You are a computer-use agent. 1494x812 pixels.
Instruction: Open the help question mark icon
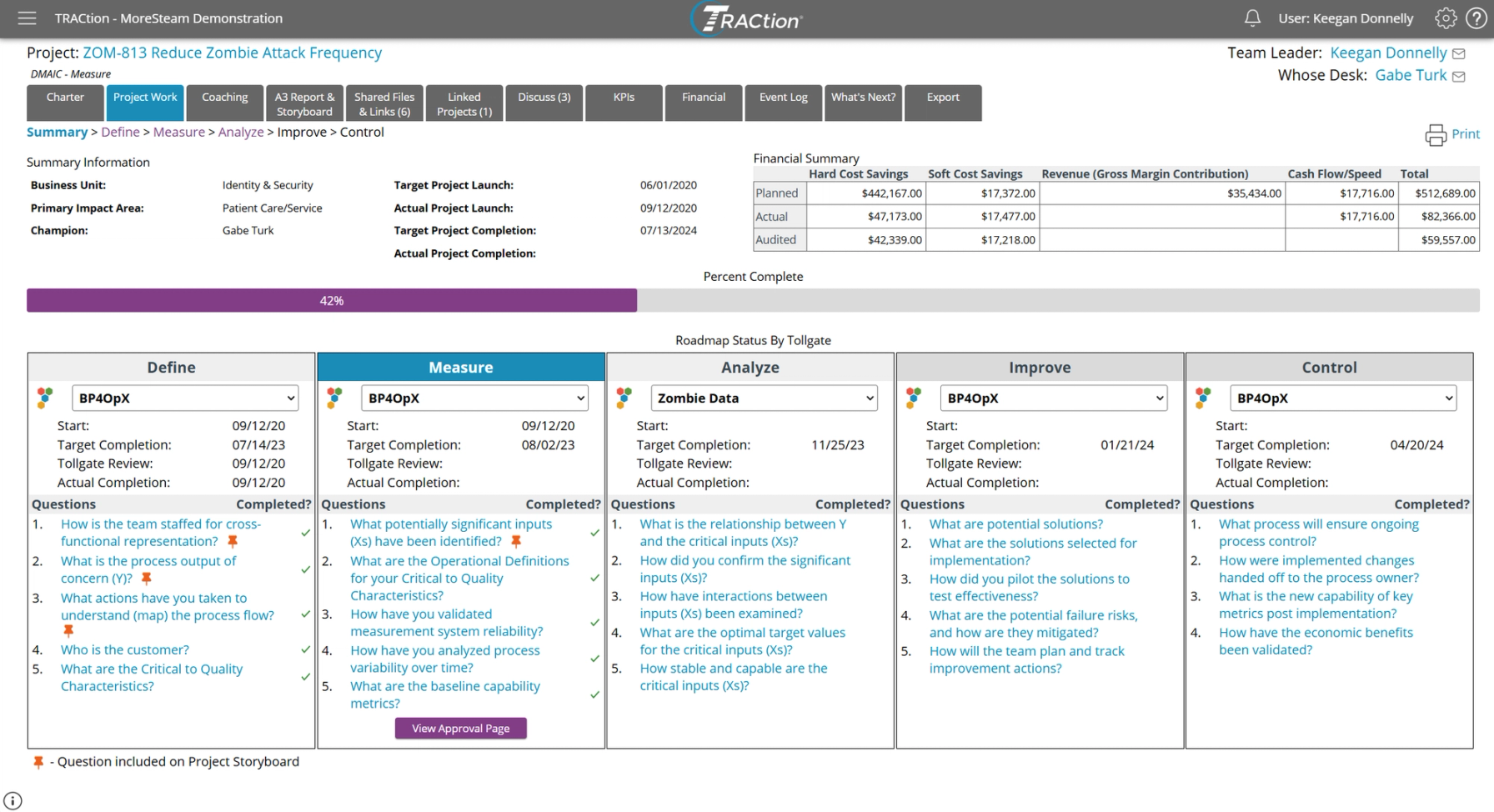[x=1476, y=18]
